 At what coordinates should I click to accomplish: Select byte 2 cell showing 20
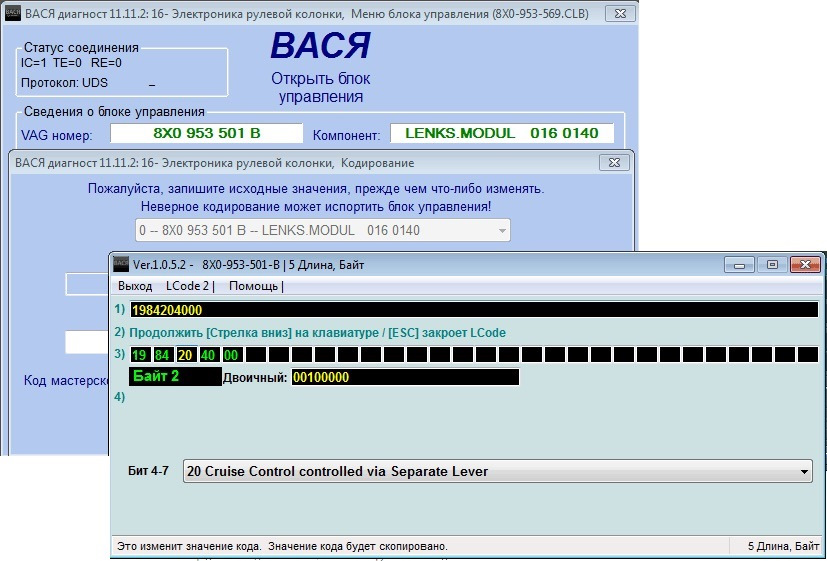click(185, 355)
